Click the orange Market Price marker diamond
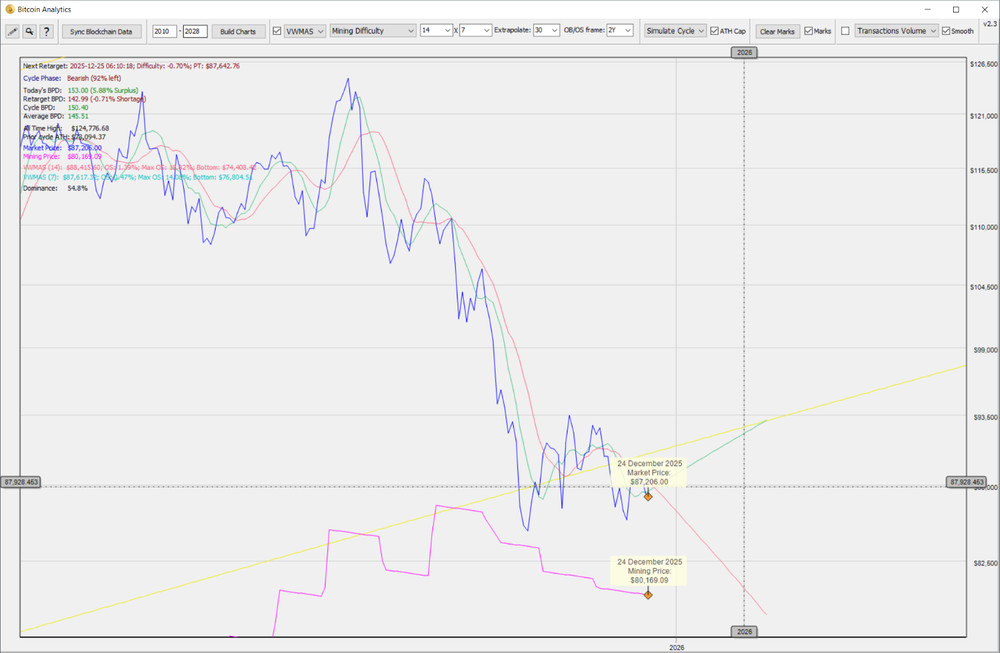This screenshot has width=1000, height=653. point(648,497)
